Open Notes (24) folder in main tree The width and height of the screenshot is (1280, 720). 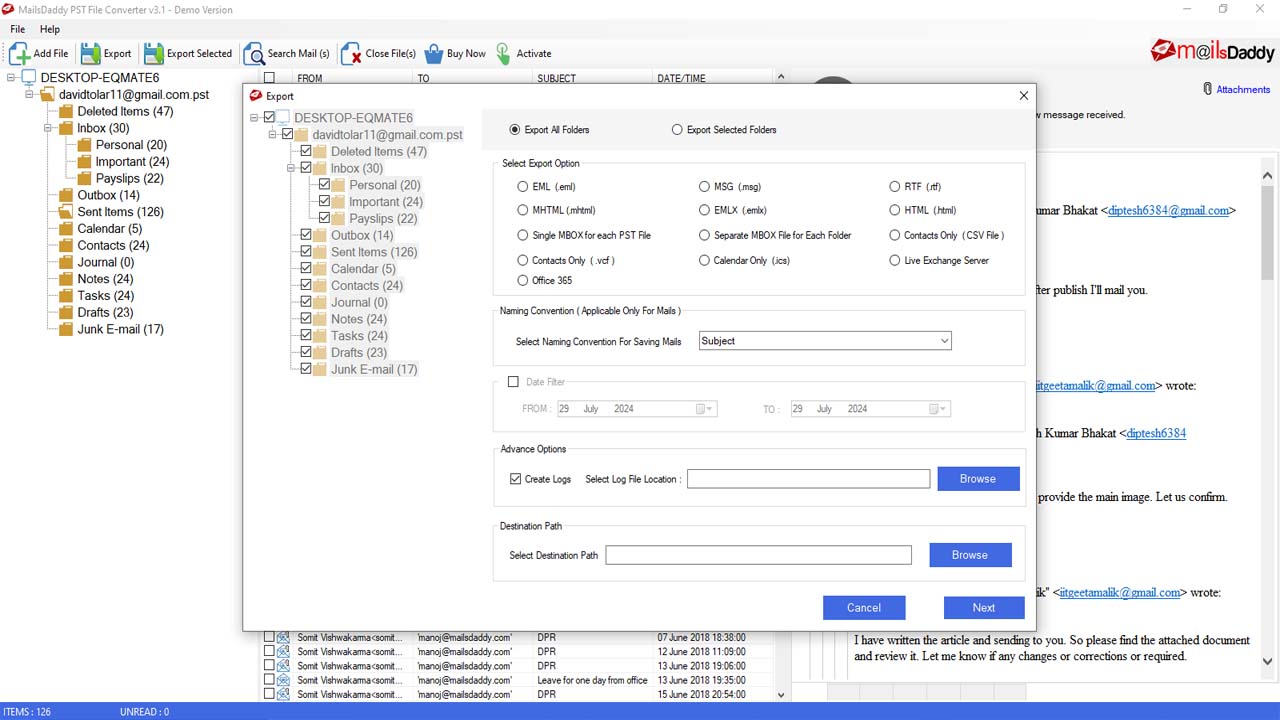105,279
